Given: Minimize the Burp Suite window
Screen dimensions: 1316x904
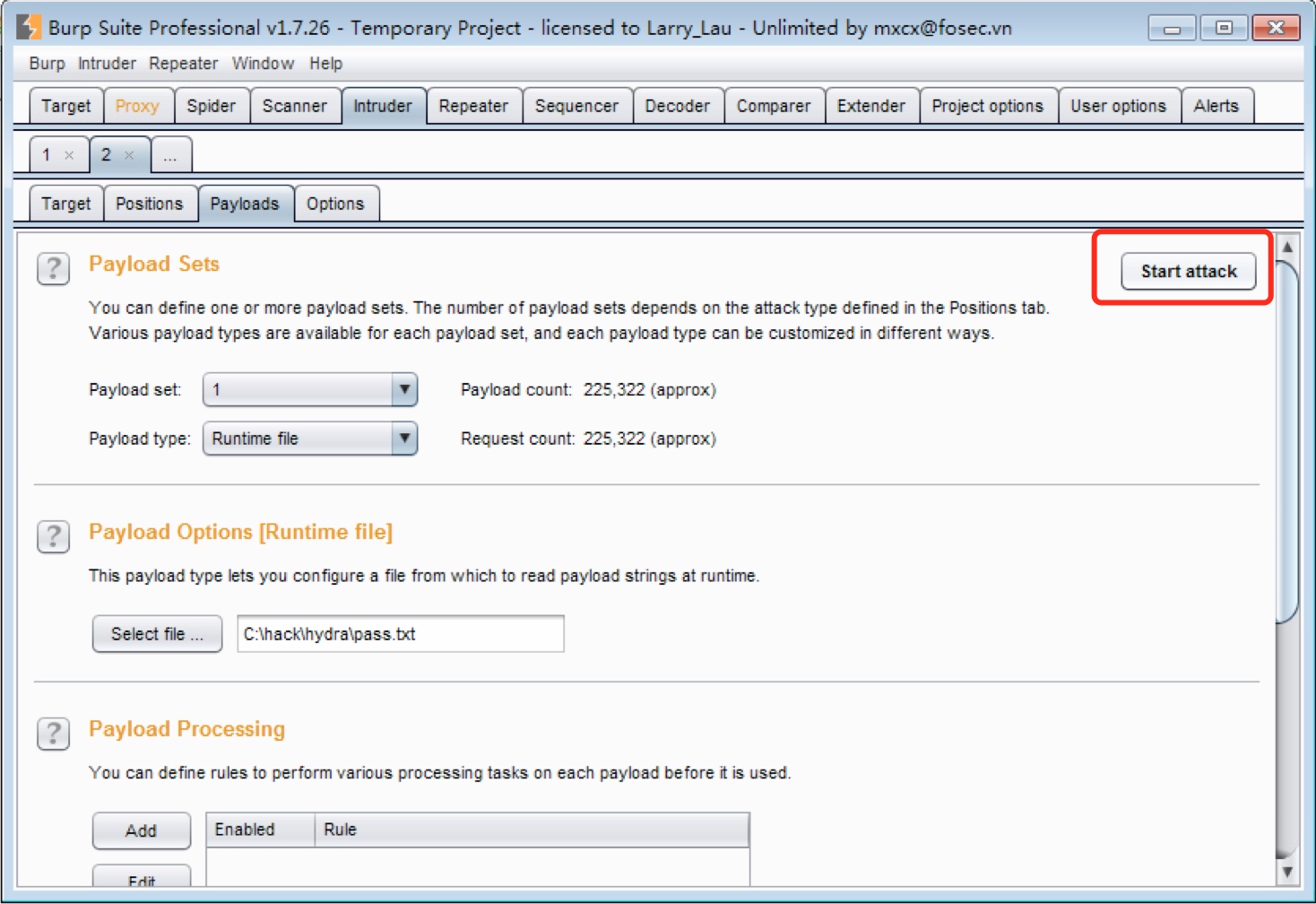Looking at the screenshot, I should point(1172,28).
